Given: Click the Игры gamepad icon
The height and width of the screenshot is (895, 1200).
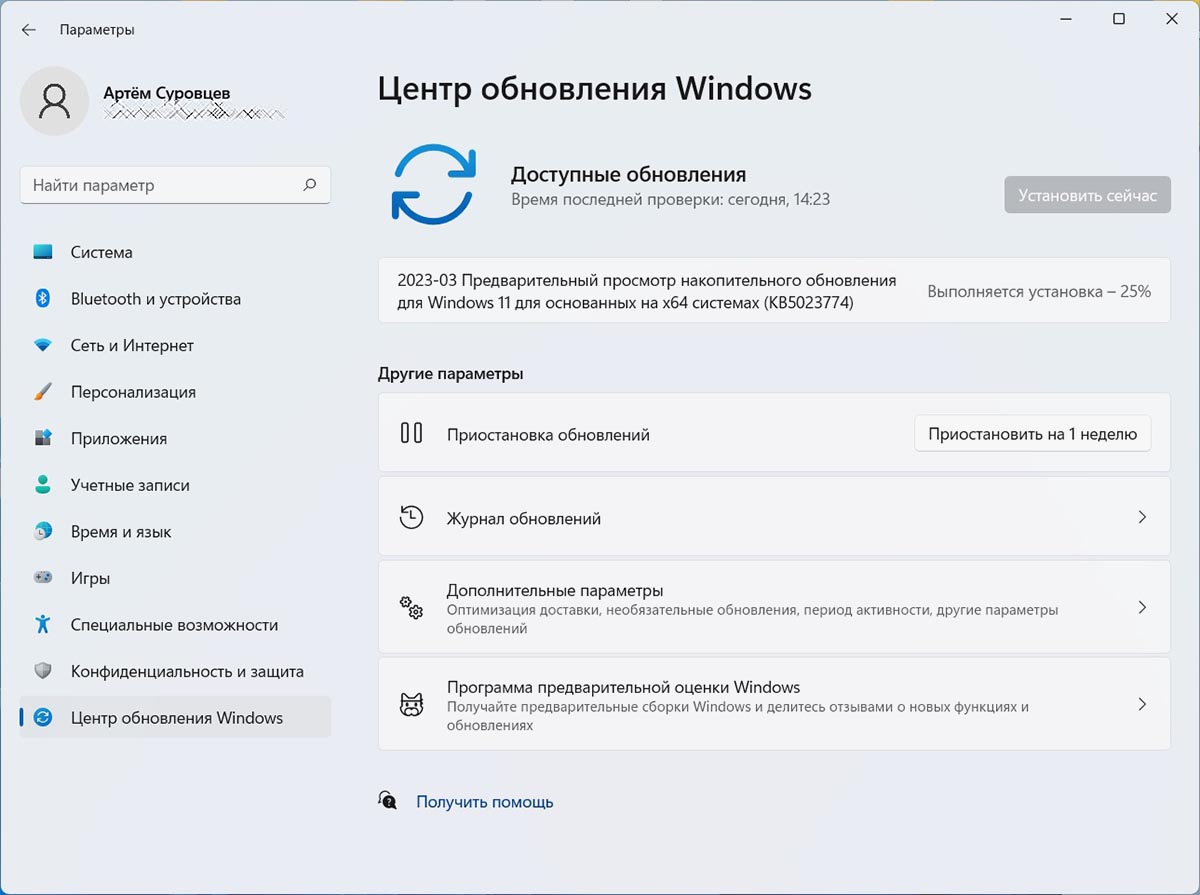Looking at the screenshot, I should 43,578.
